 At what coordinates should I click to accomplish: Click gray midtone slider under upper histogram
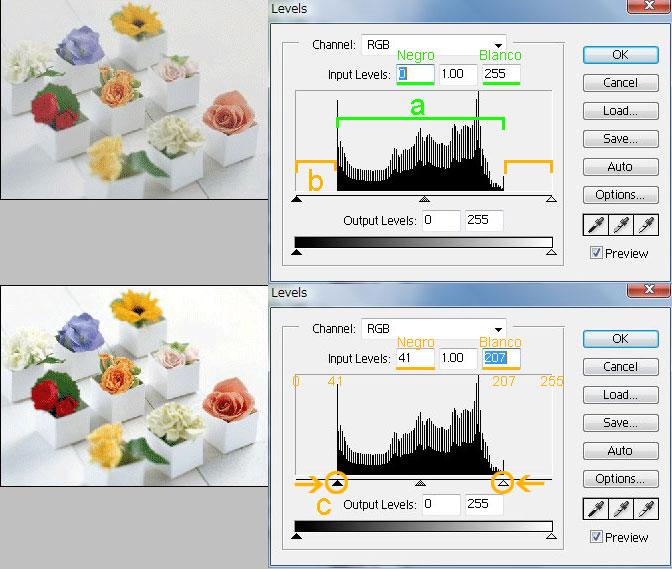pos(424,199)
